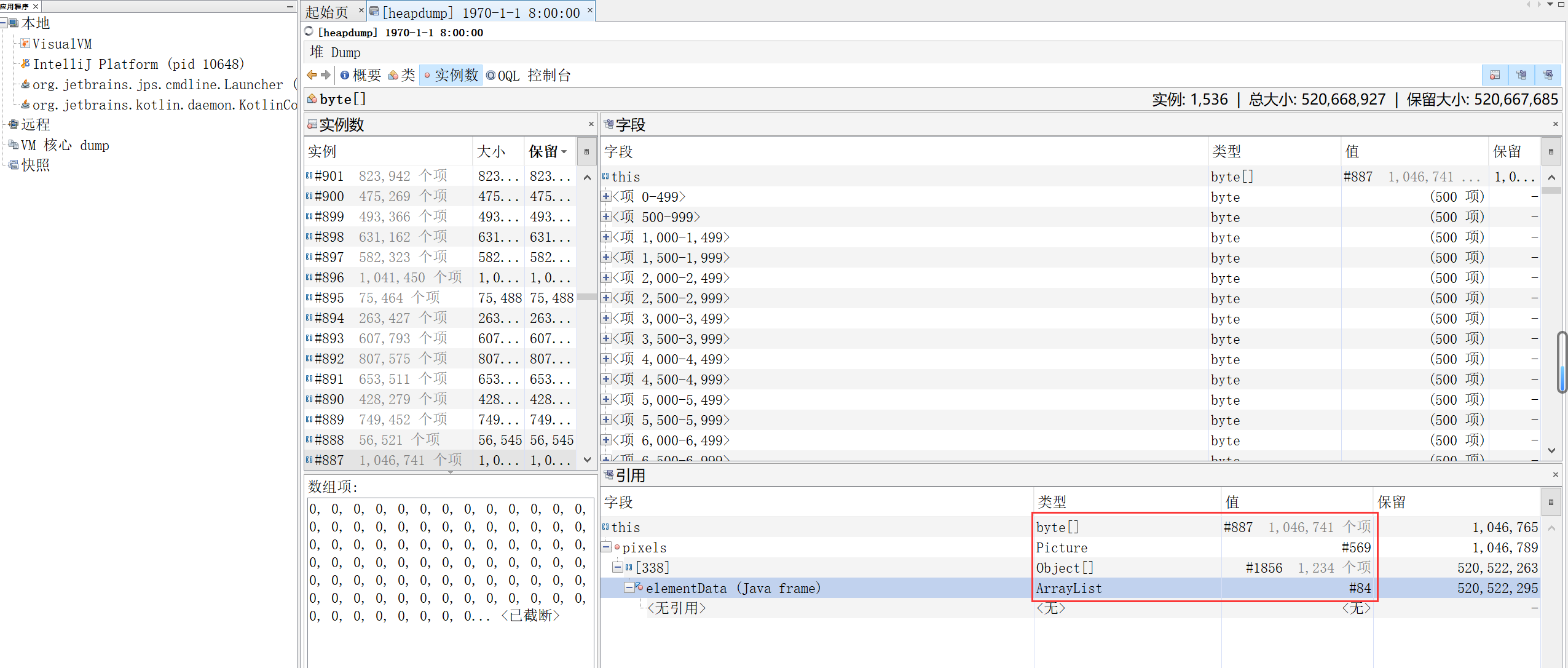Click the byte[] class name label
Image resolution: width=1568 pixels, height=668 pixels.
(343, 99)
